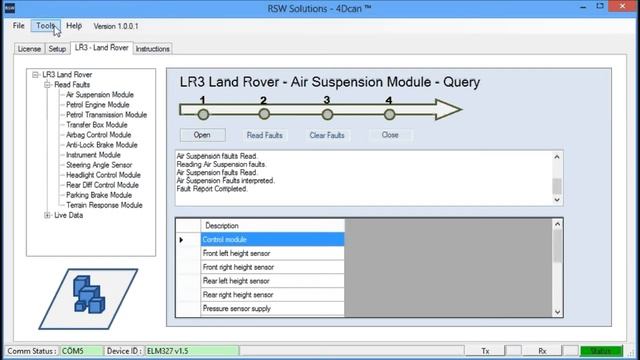640x360 pixels.
Task: Select the Front right height sensor row
Action: click(x=272, y=267)
